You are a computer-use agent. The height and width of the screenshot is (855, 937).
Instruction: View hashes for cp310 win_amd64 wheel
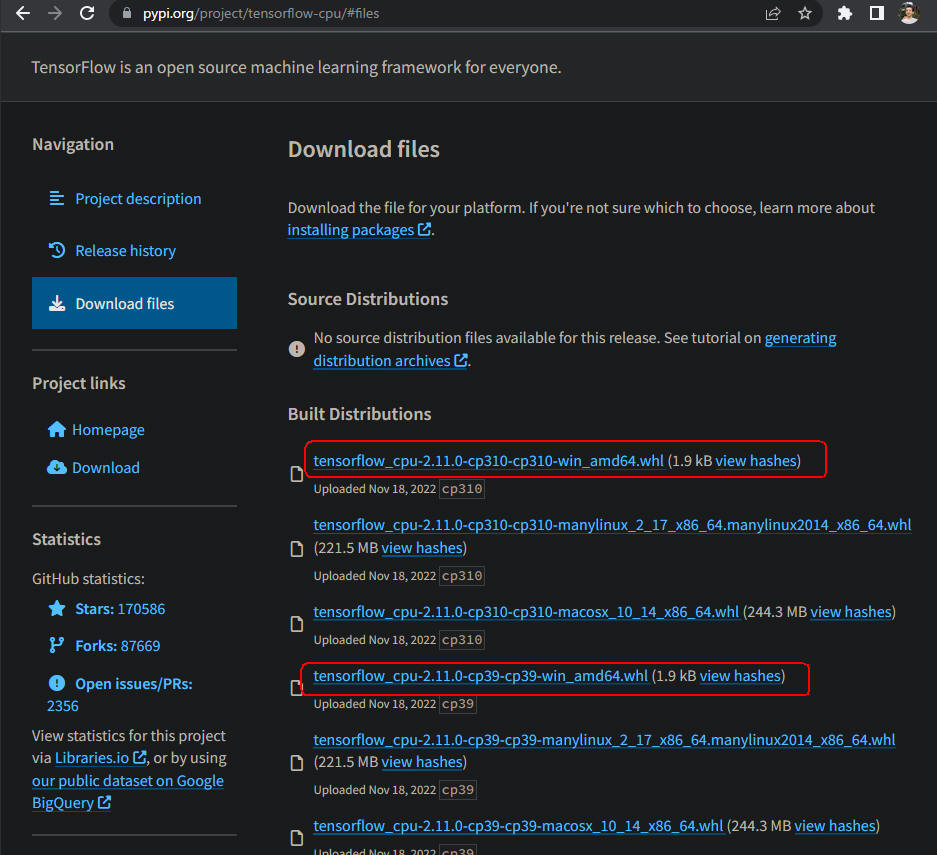coord(756,461)
